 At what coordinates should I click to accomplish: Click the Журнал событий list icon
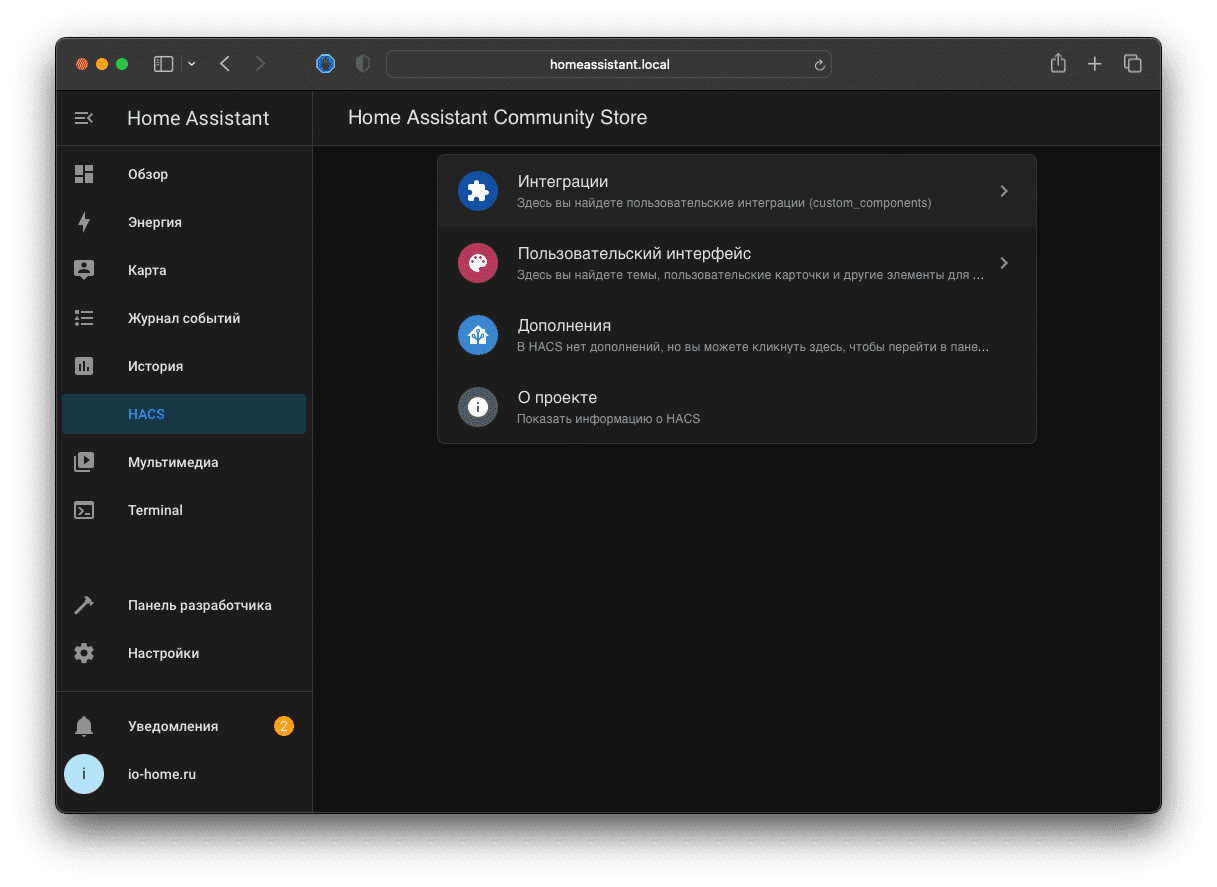84,318
